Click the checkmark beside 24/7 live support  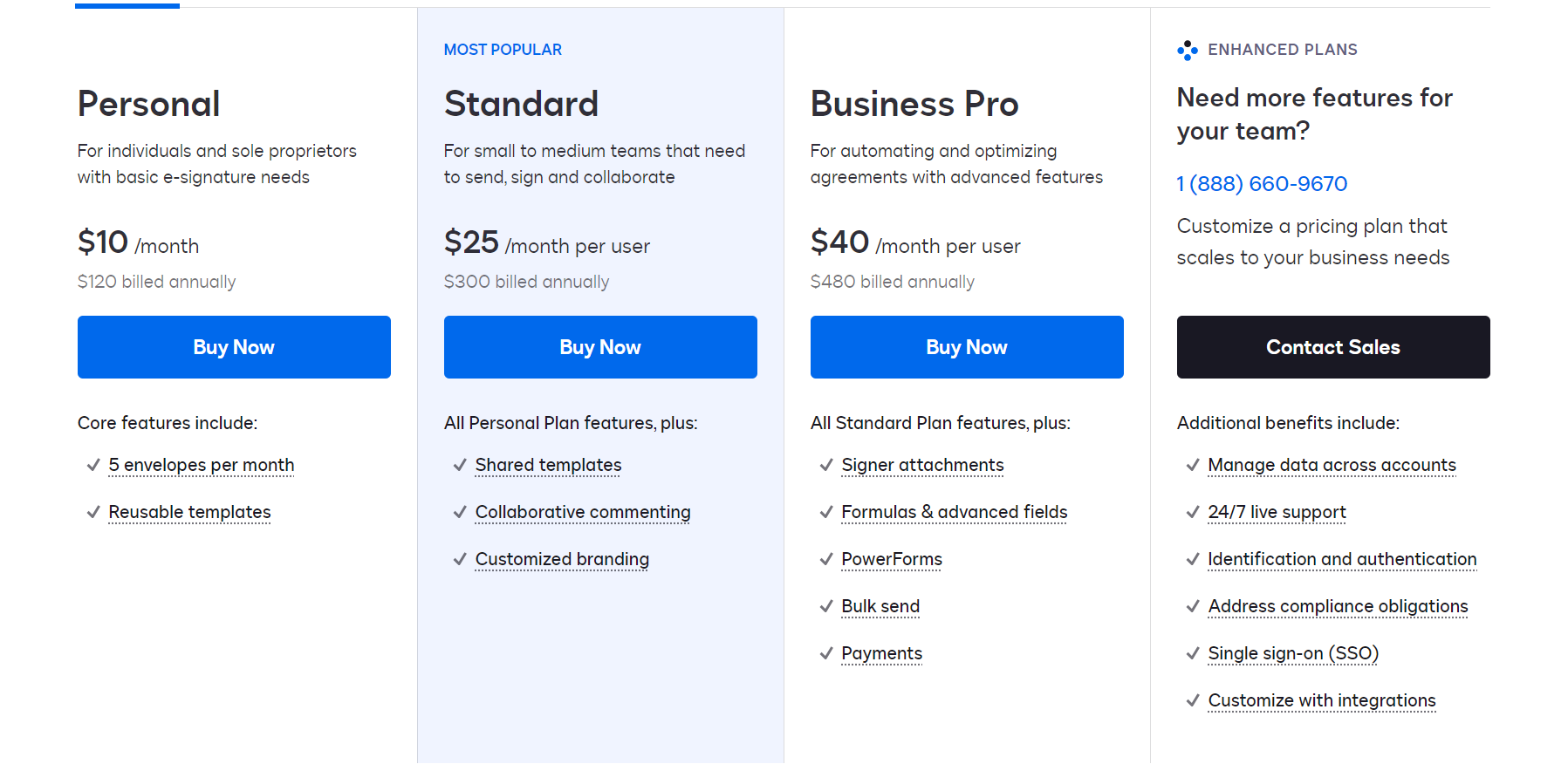pyautogui.click(x=1193, y=512)
